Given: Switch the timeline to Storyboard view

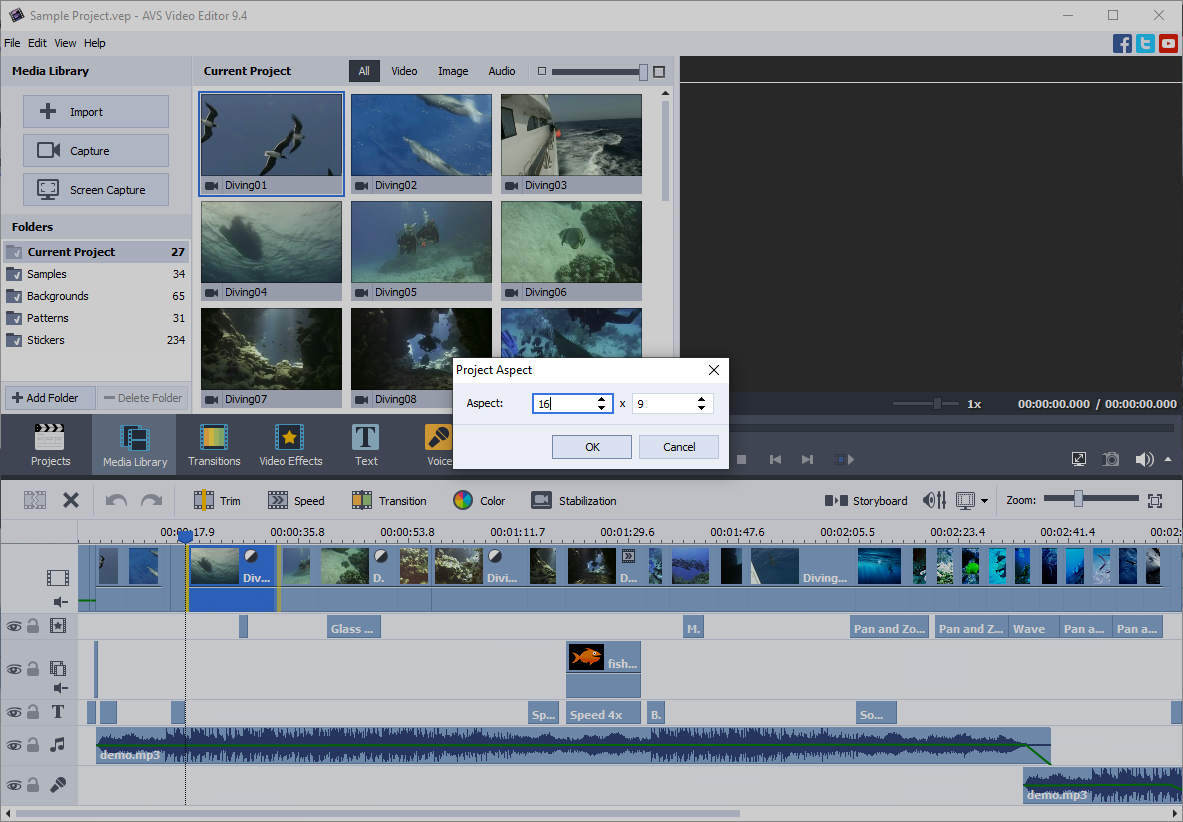Looking at the screenshot, I should pyautogui.click(x=866, y=500).
